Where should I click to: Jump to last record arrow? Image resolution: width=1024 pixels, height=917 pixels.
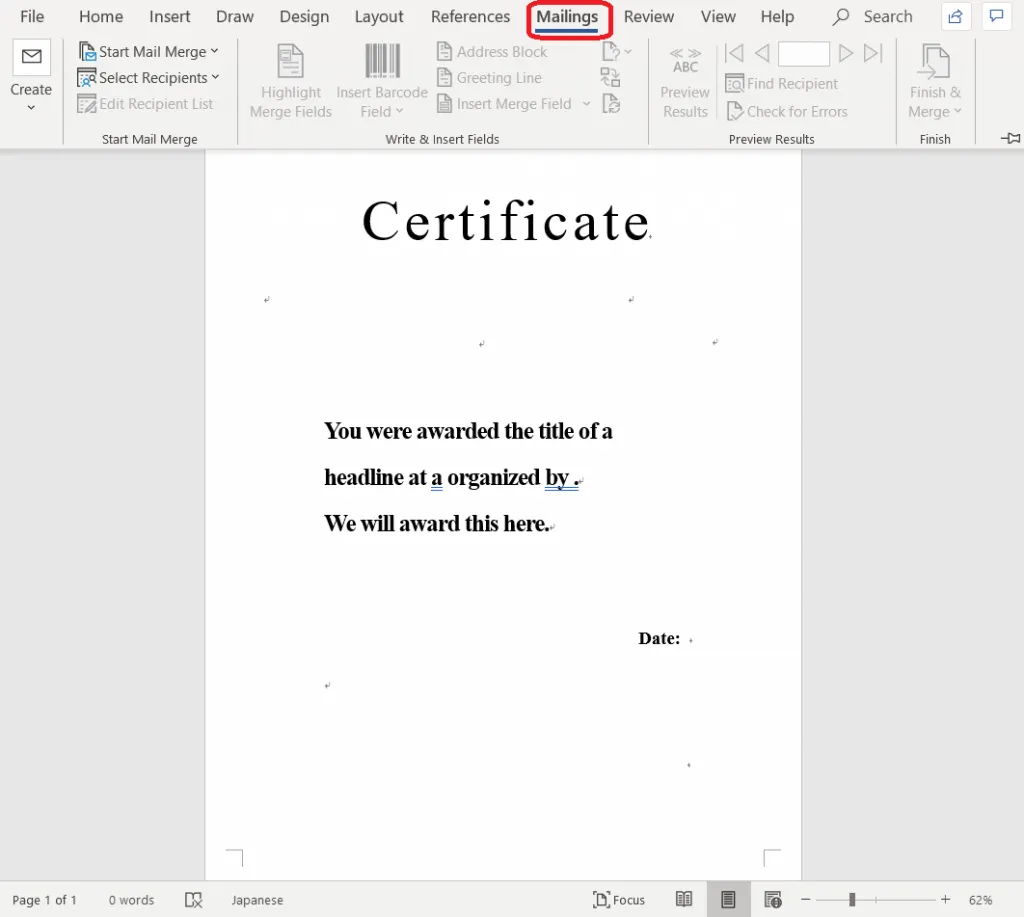pos(873,53)
